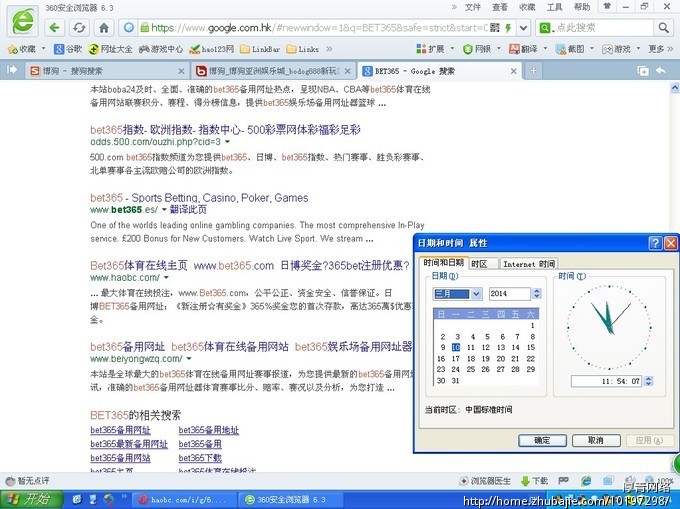Open the 游戏中心 bookmark
Screen dimensions: 680x509
pyautogui.click(x=161, y=49)
